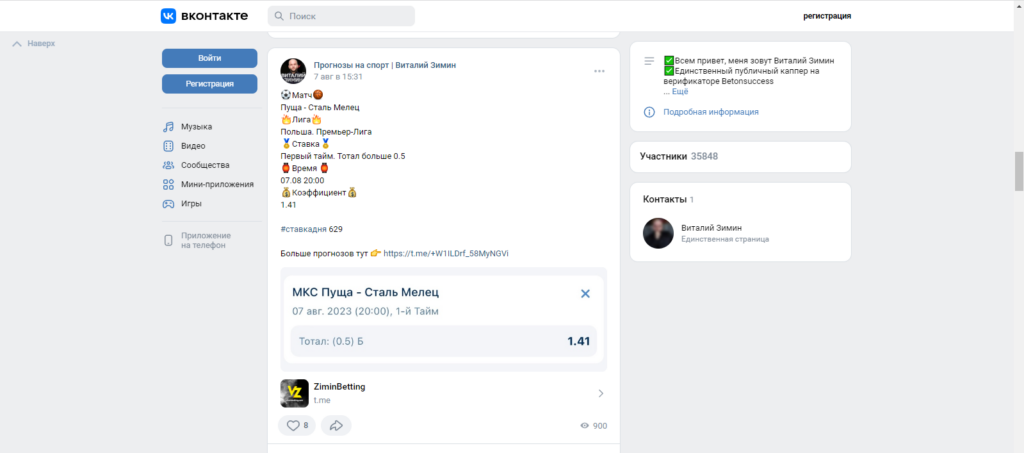Go to Сообщества in sidebar
This screenshot has width=1024, height=453.
pyautogui.click(x=204, y=165)
